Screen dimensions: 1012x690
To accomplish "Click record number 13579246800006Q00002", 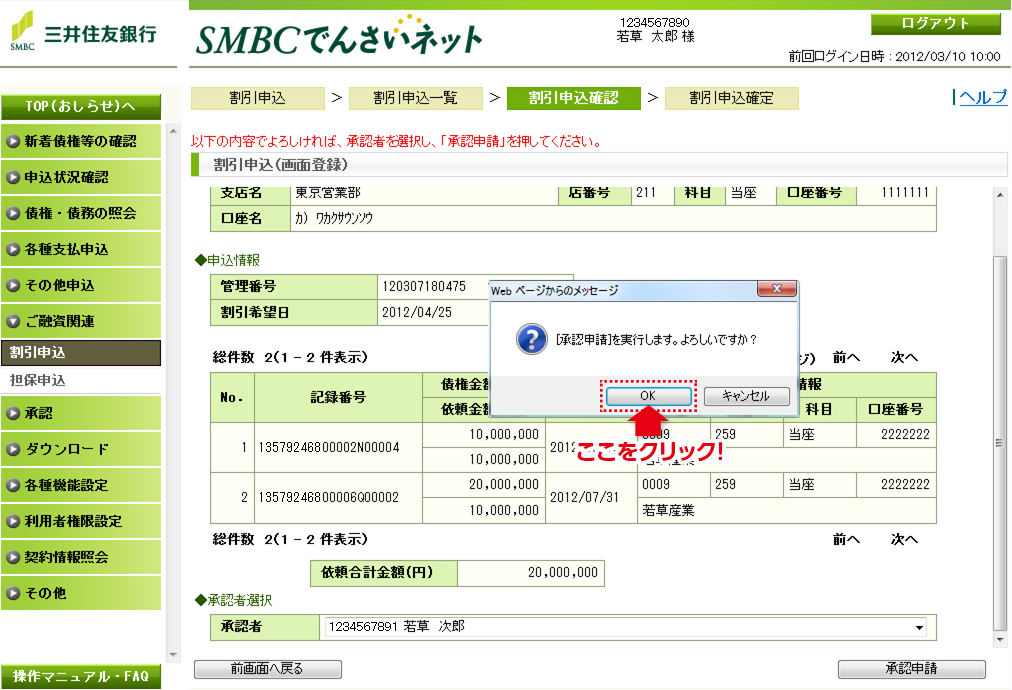I will [x=329, y=498].
